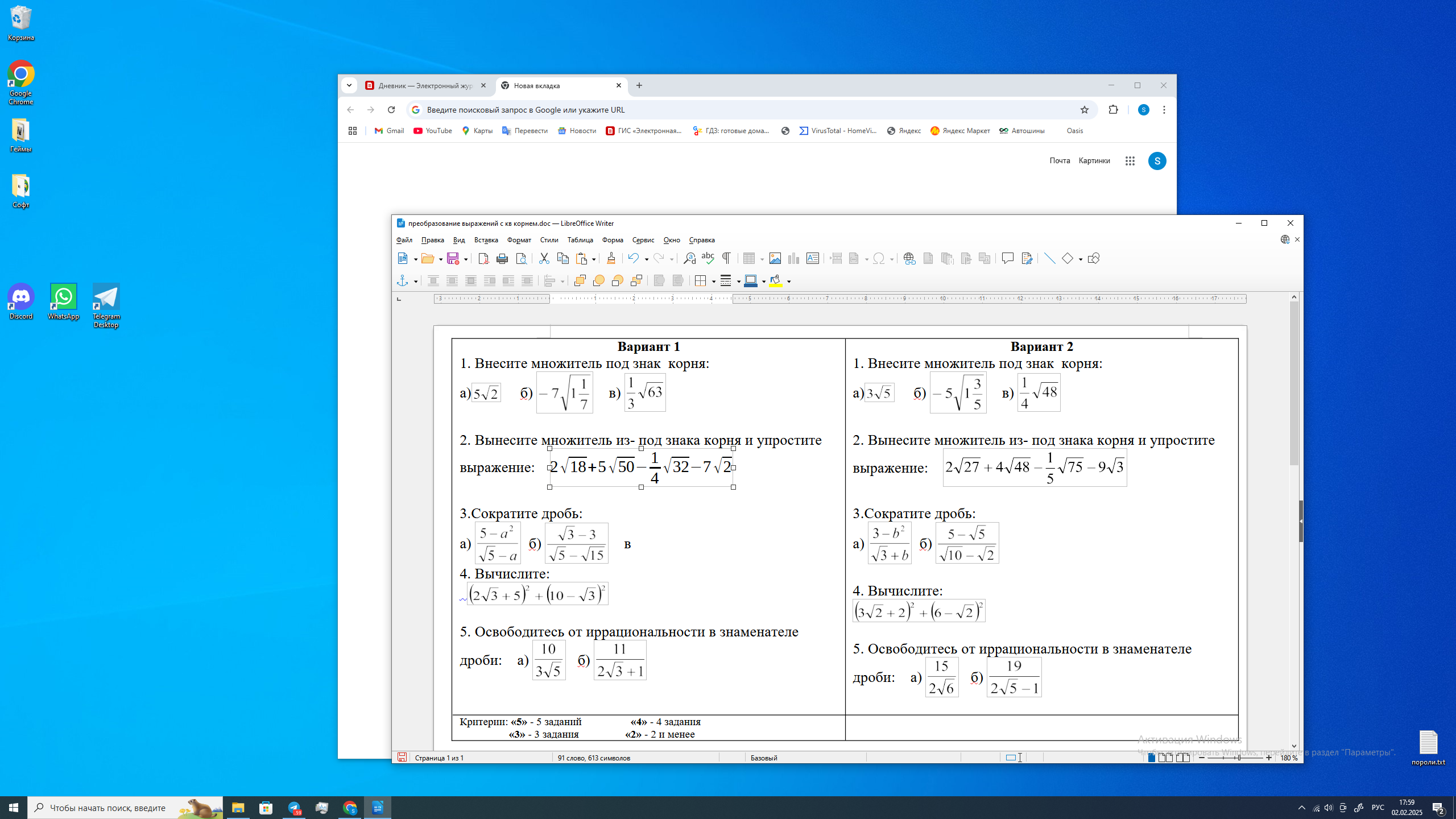Toggle Parallel wrap option
Screen dimensions: 1456x819
(452, 281)
